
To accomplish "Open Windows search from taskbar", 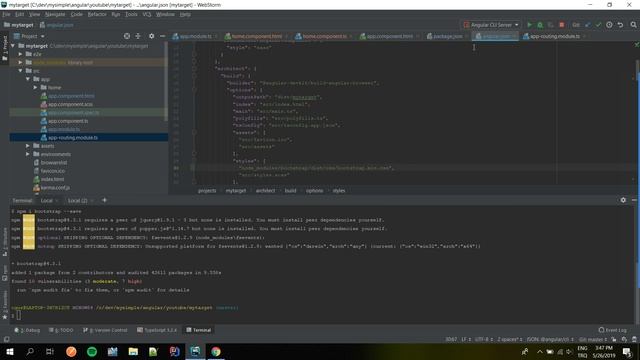I will (x=30, y=351).
